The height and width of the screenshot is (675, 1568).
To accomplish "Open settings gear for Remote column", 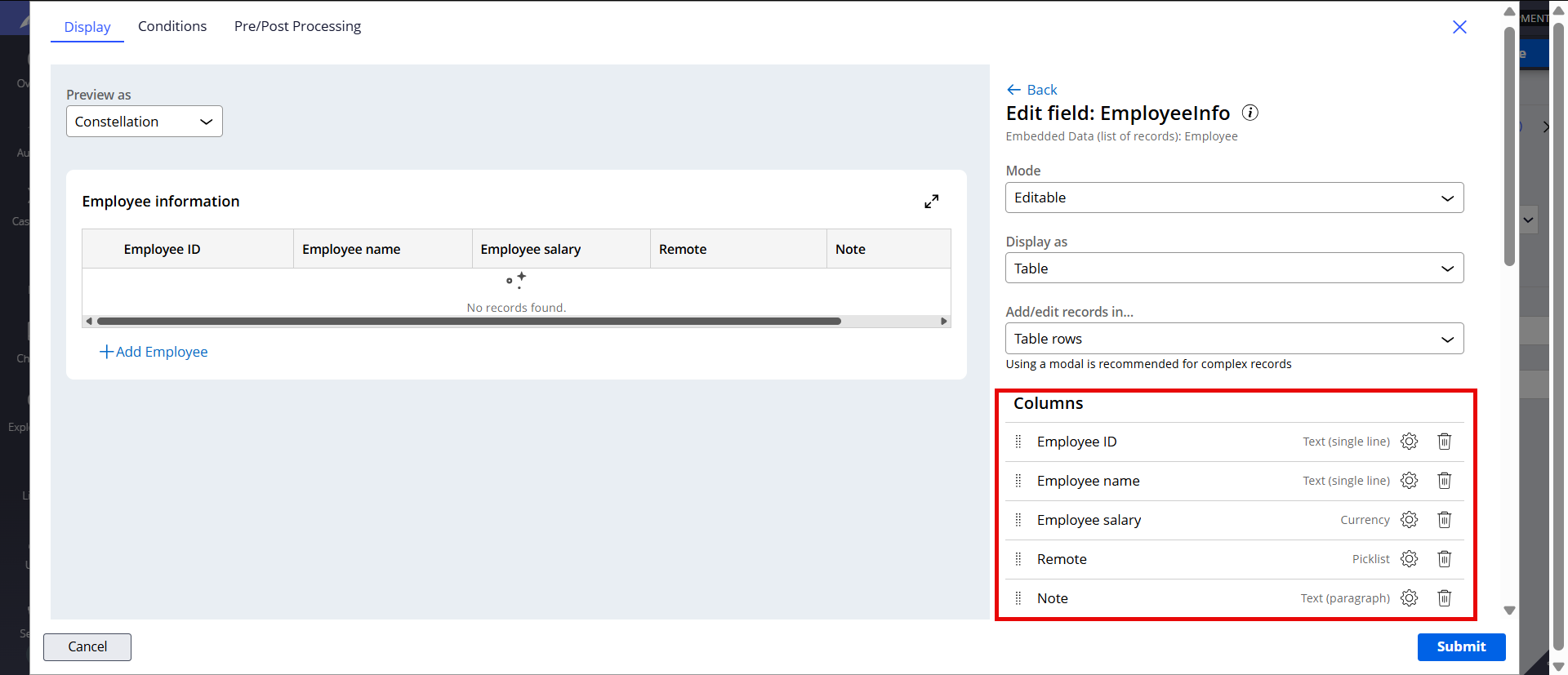I will point(1409,559).
